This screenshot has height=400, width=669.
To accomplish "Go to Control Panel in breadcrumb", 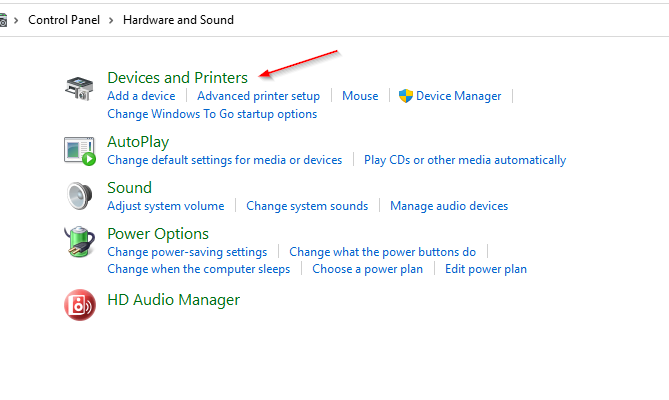I will pyautogui.click(x=64, y=20).
